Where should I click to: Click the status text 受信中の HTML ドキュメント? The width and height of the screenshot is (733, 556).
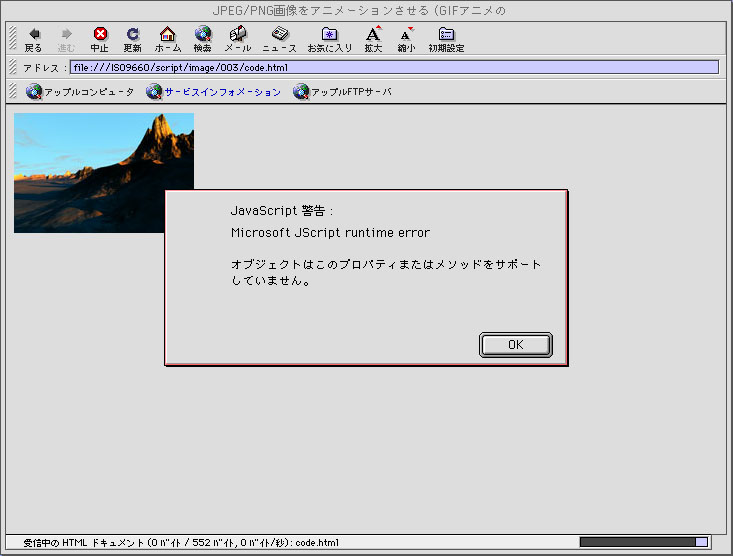(84, 542)
